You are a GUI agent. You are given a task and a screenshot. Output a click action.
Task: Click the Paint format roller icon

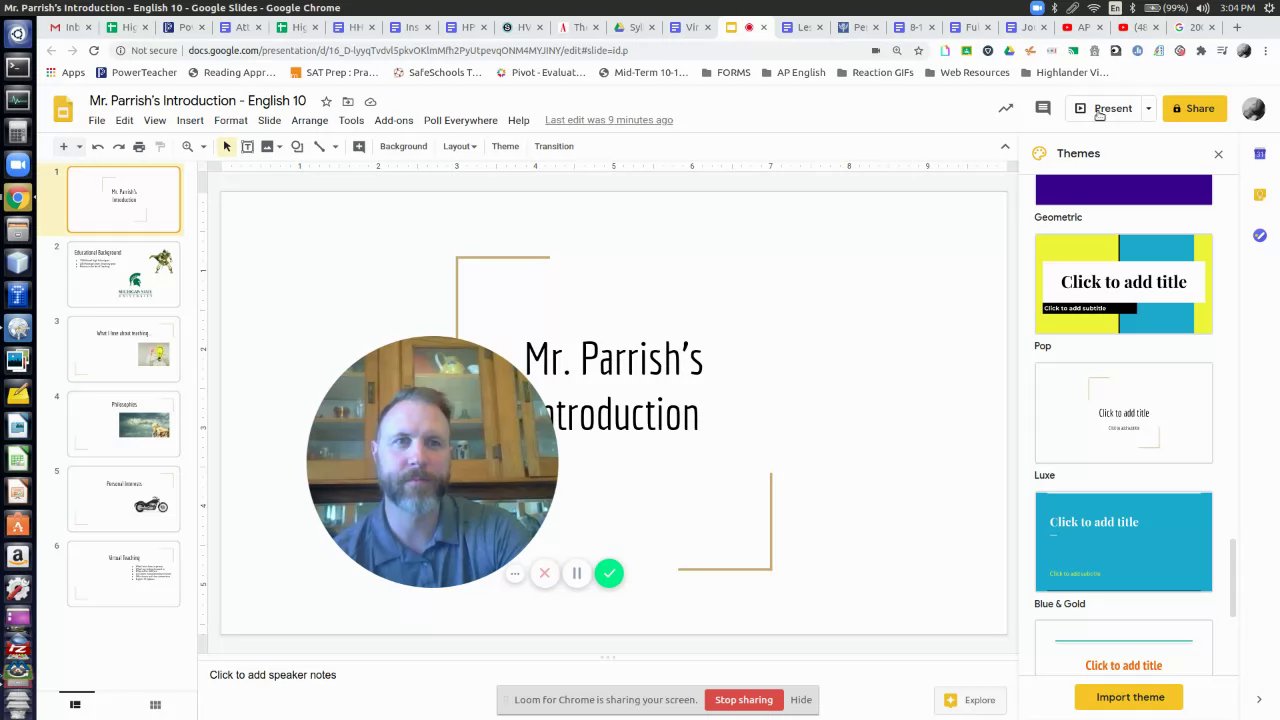click(159, 147)
